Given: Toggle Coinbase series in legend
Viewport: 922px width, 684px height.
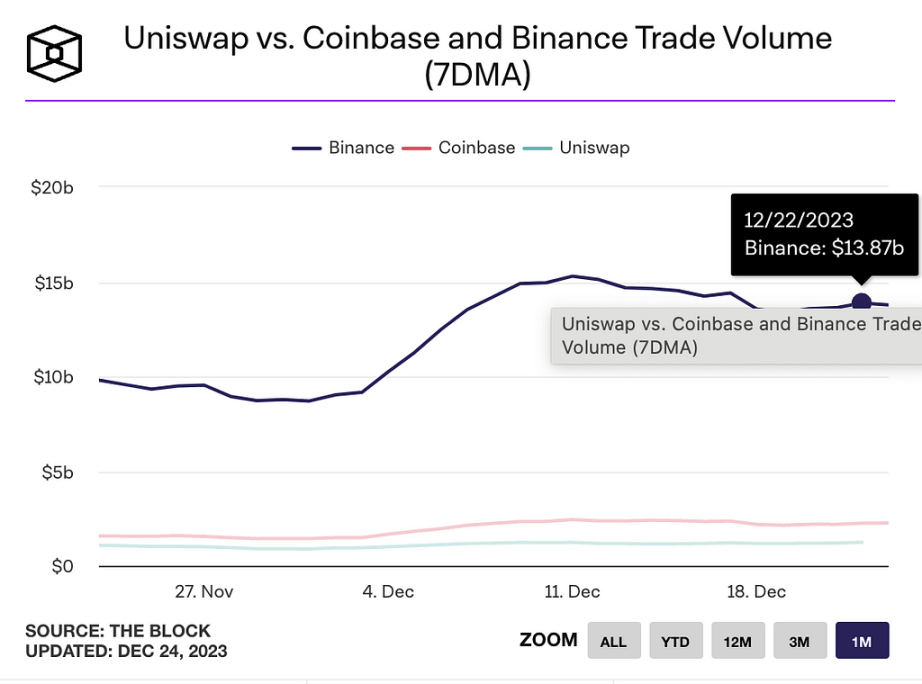Looking at the screenshot, I should coord(459,148).
